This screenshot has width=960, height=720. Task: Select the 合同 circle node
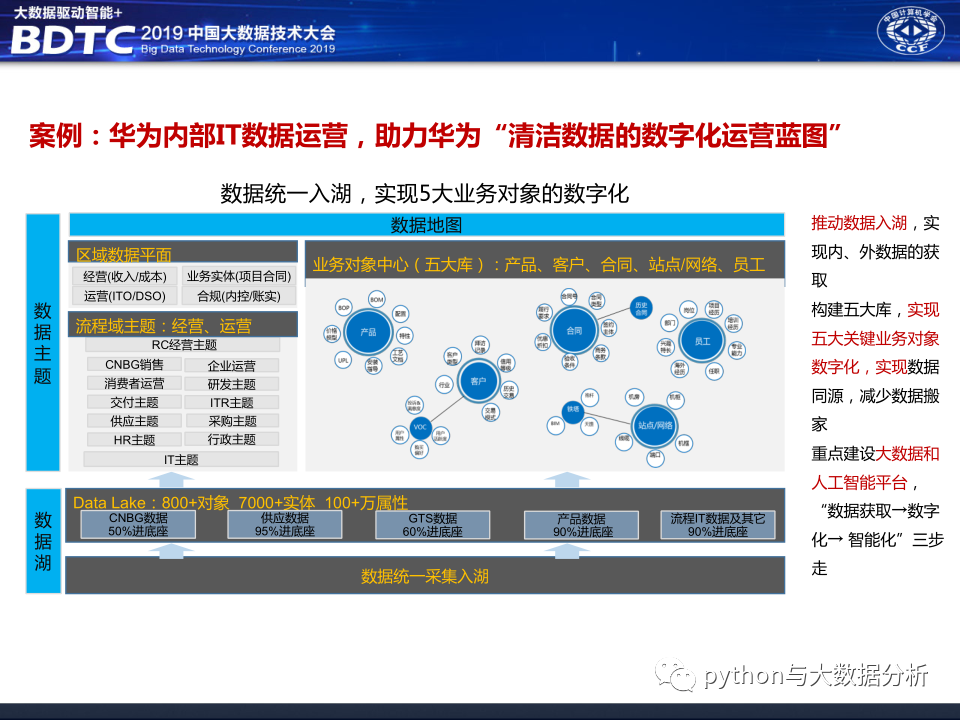pos(574,331)
